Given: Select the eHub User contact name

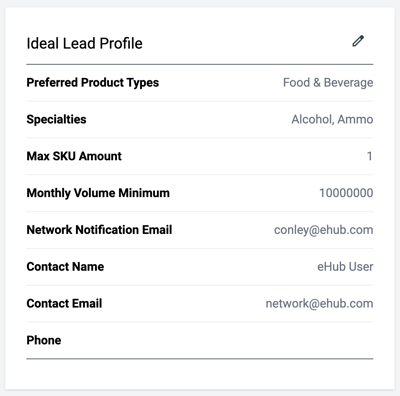Looking at the screenshot, I should 345,267.
